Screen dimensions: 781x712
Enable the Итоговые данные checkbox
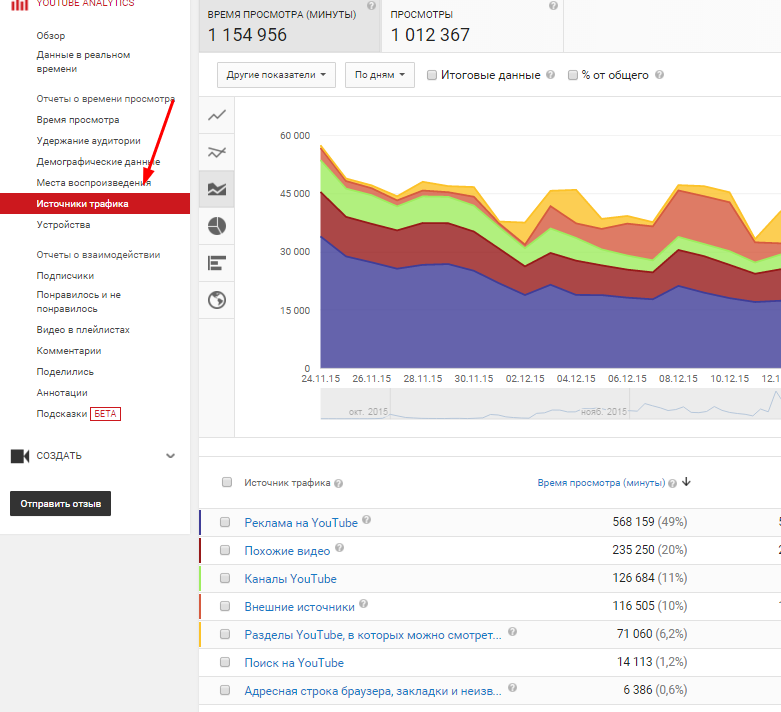(x=432, y=75)
